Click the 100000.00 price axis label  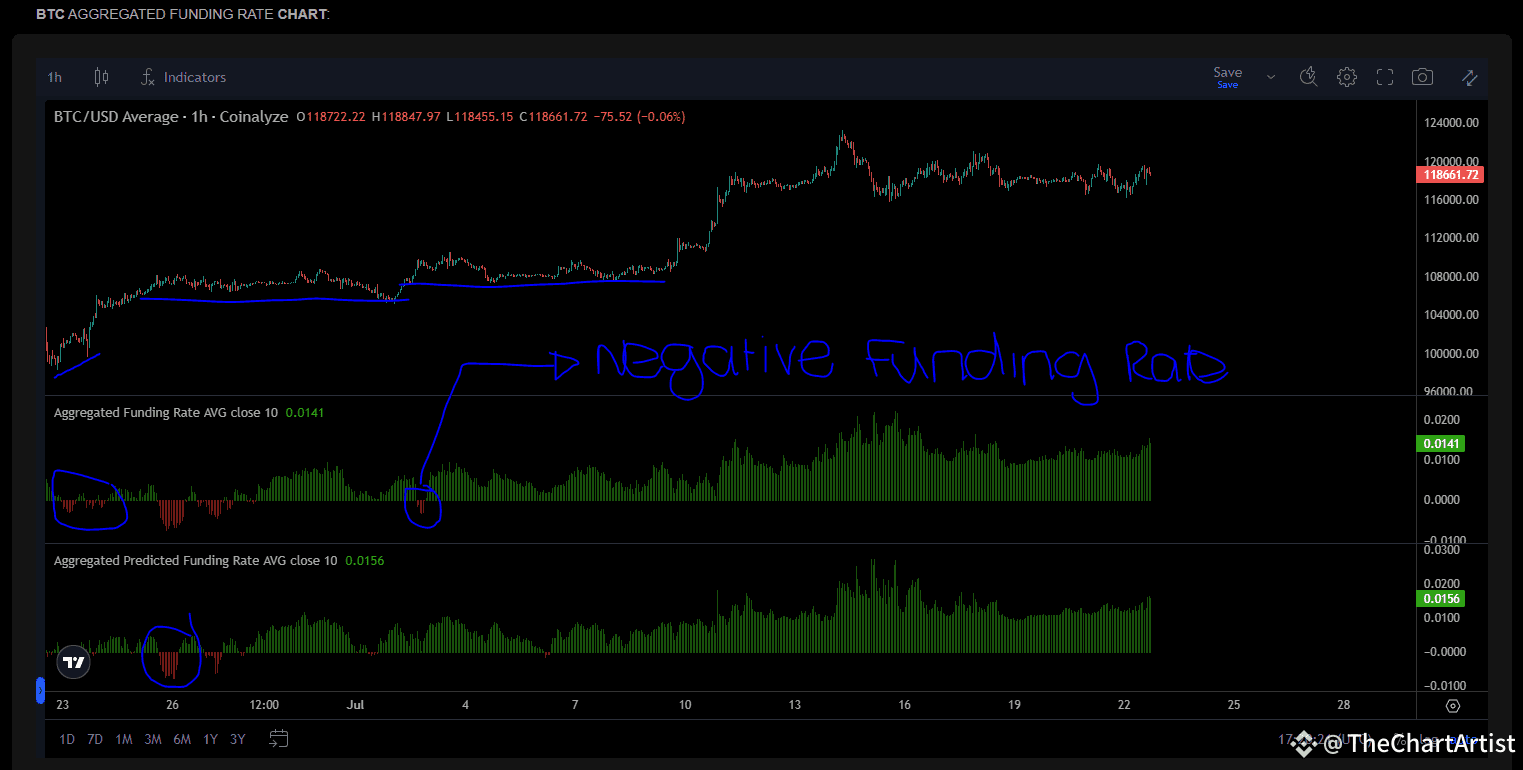[x=1450, y=354]
